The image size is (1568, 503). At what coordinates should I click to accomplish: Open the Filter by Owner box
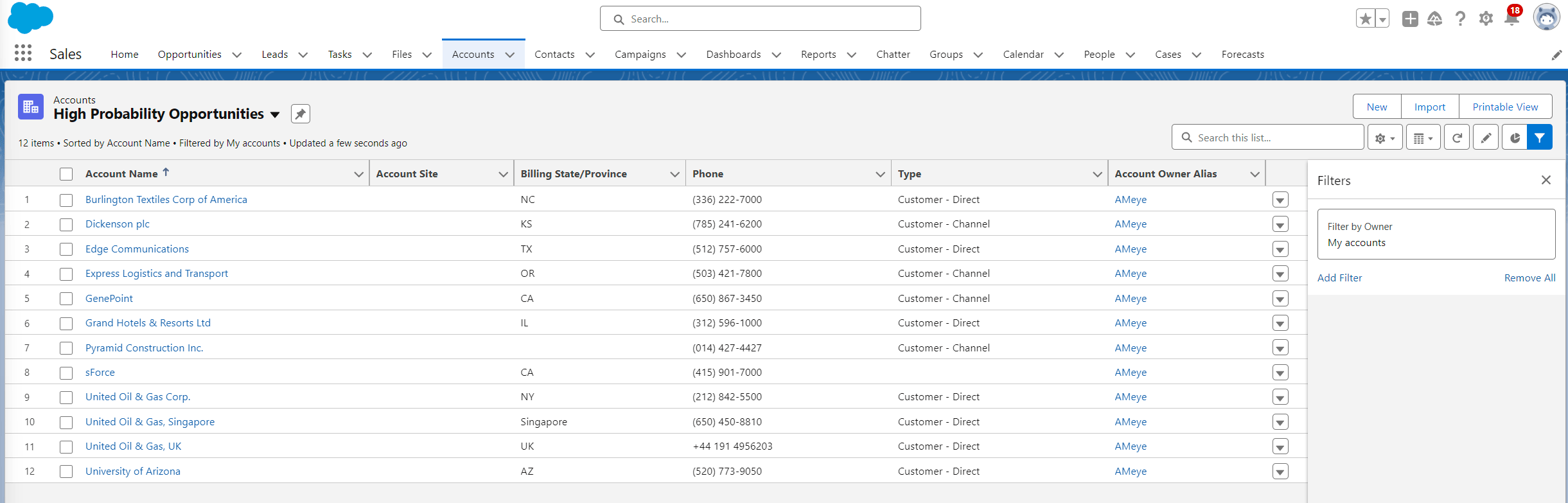1436,234
